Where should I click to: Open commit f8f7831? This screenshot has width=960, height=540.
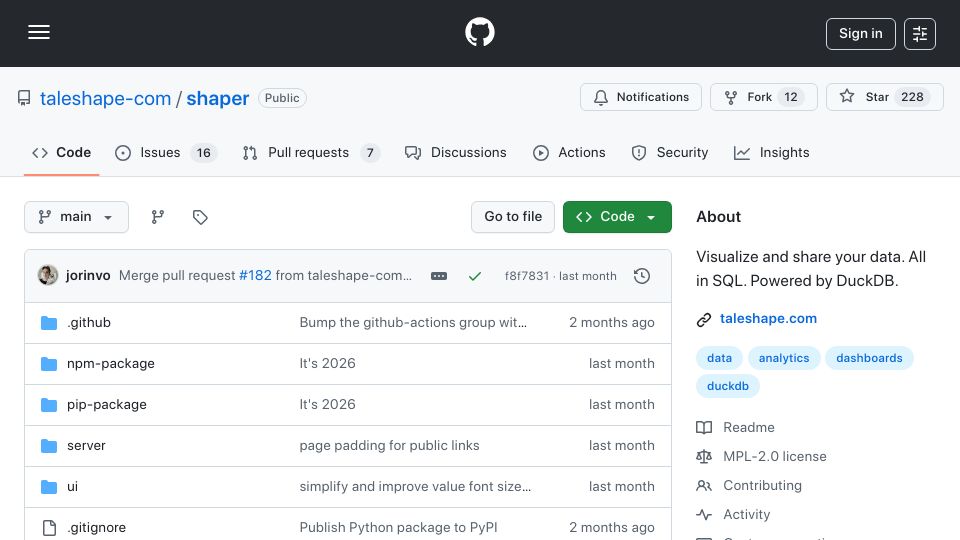(x=527, y=276)
